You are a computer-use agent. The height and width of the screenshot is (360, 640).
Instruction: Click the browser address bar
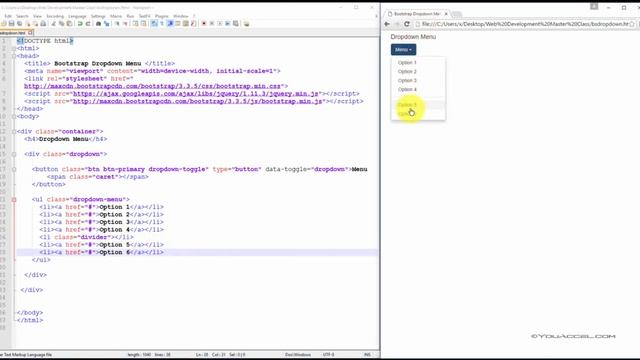524,24
